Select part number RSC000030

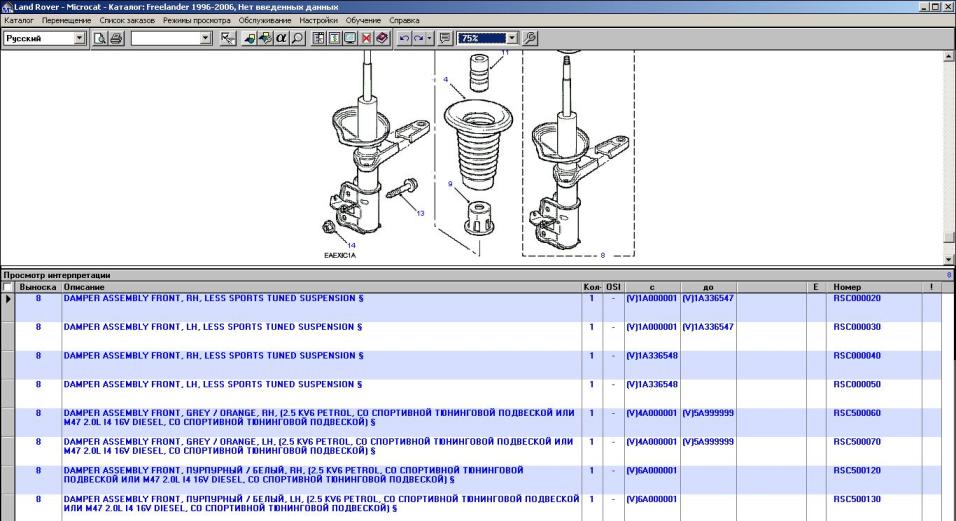857,327
